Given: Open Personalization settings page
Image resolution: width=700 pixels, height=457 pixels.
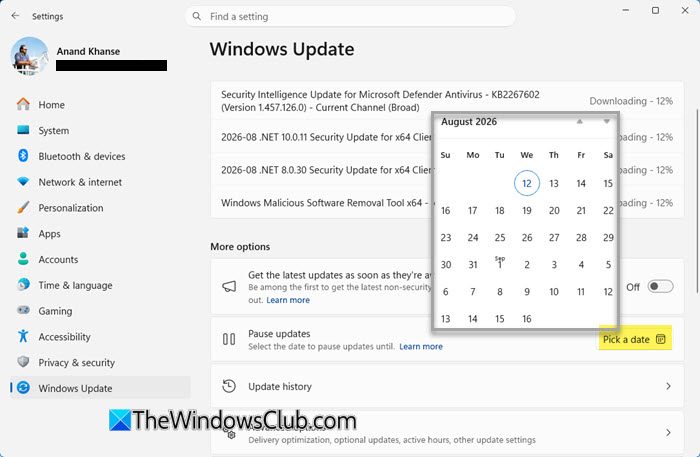Looking at the screenshot, I should tap(100, 208).
